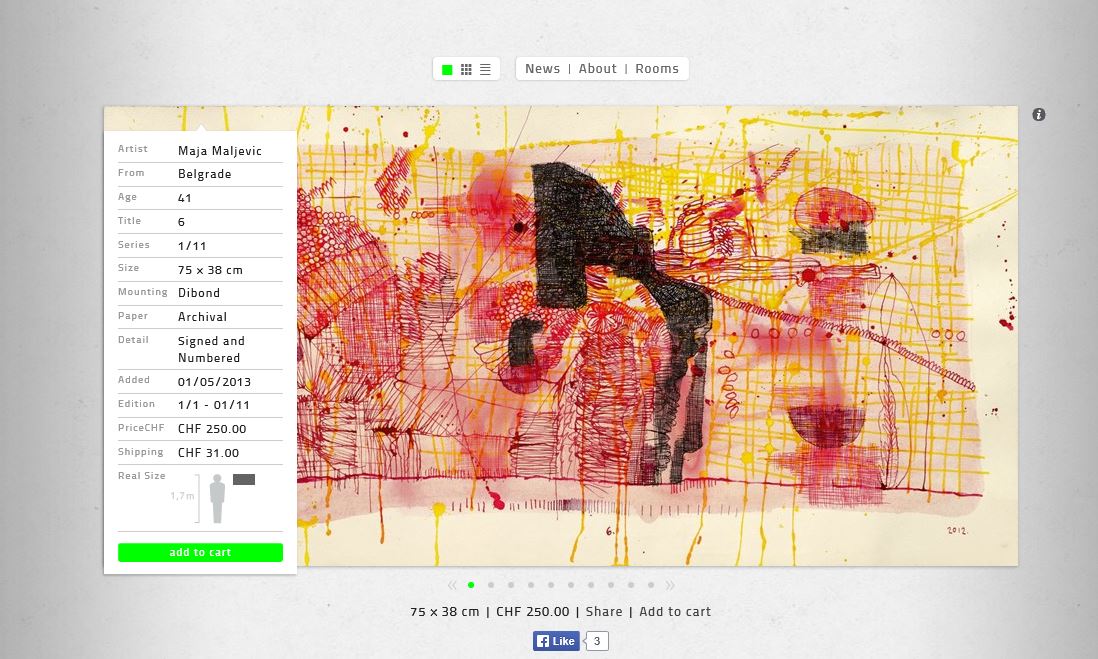Switch to list view

[x=485, y=69]
